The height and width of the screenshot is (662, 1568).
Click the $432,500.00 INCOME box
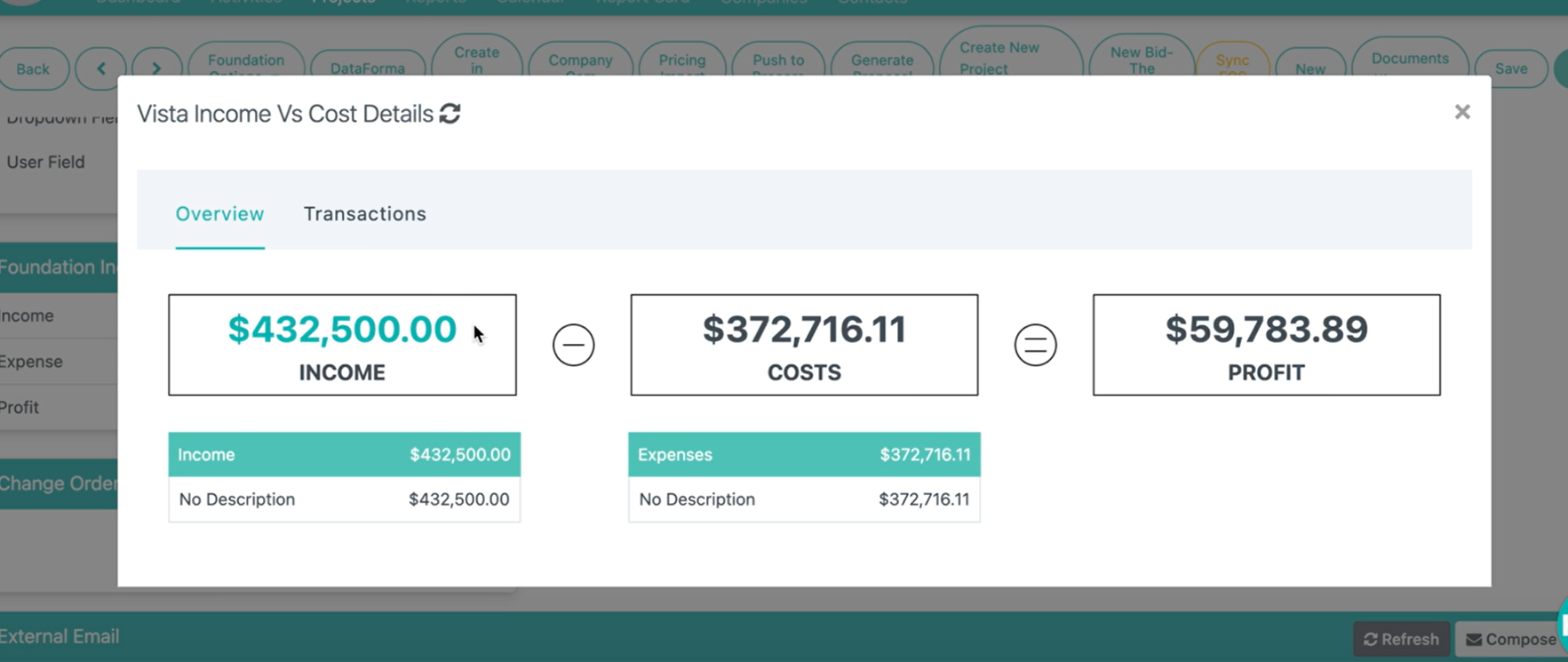pyautogui.click(x=342, y=345)
